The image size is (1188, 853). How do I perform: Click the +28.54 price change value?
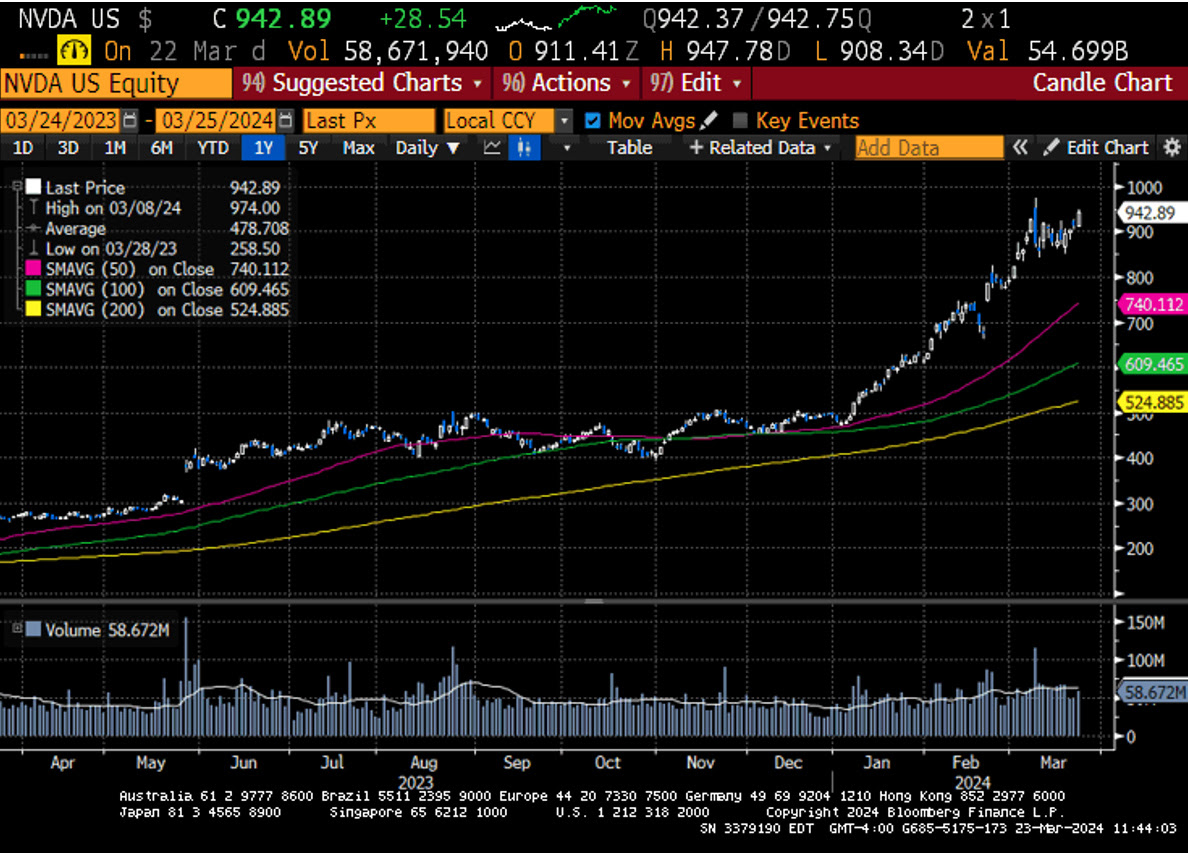tap(423, 19)
